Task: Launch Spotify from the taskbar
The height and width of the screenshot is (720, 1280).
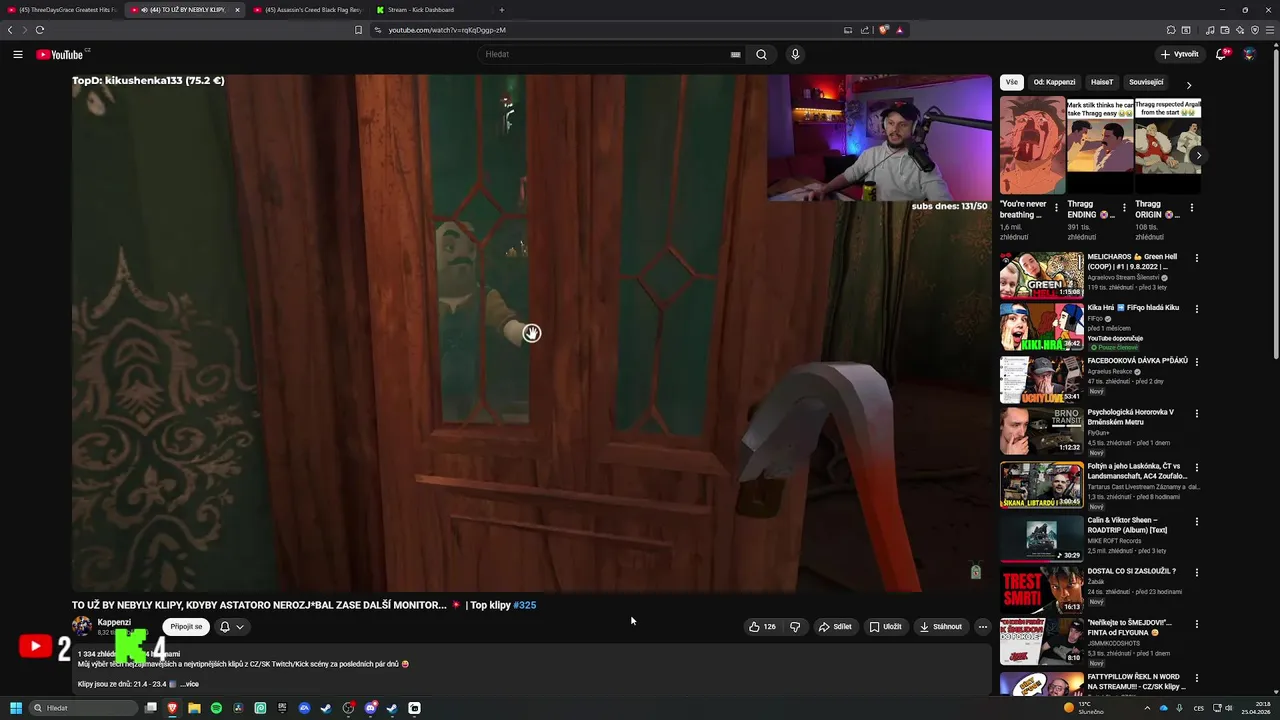Action: coord(216,708)
